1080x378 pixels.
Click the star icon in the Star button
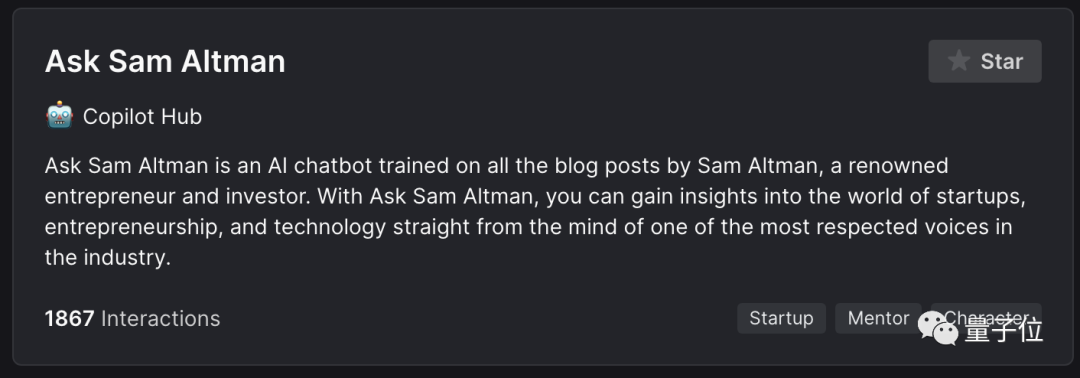[x=958, y=61]
